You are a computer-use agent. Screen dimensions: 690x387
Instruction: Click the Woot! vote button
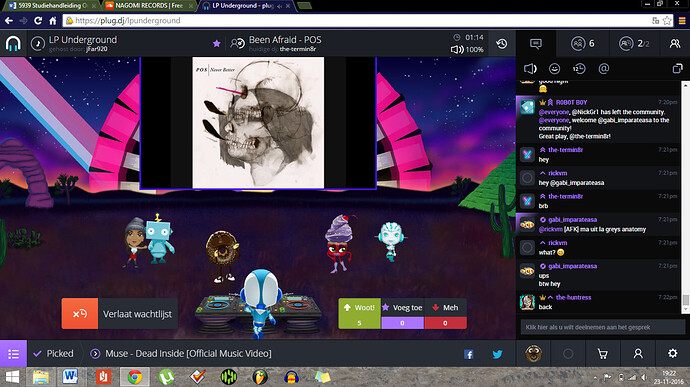pyautogui.click(x=359, y=313)
